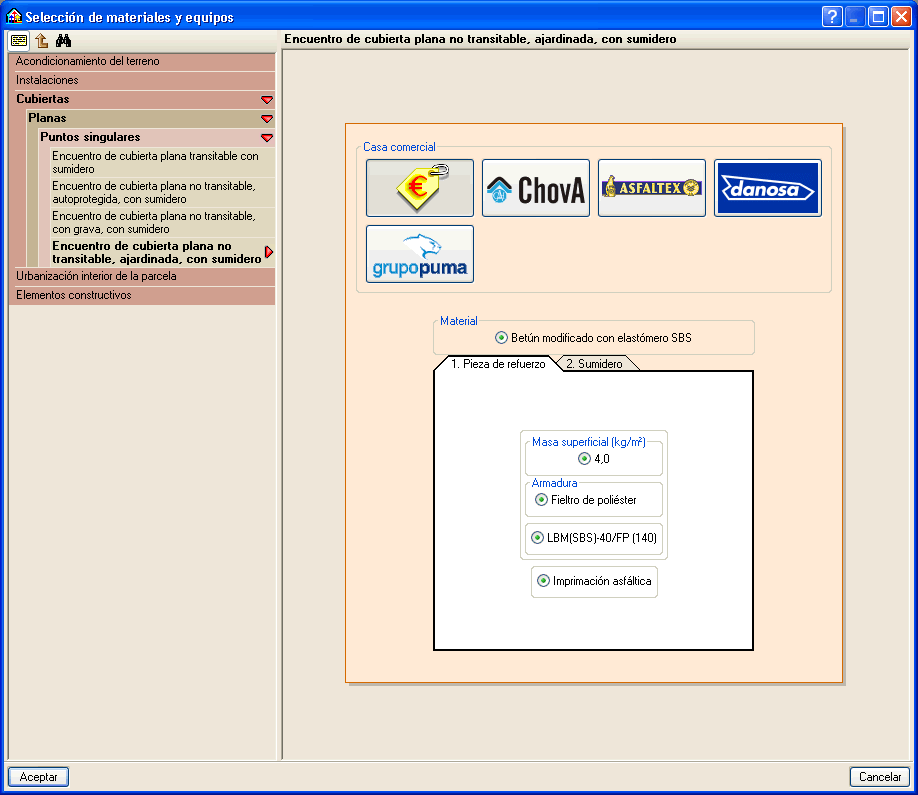Collapse the Cubiertas section arrow
This screenshot has height=795, width=918.
(267, 100)
